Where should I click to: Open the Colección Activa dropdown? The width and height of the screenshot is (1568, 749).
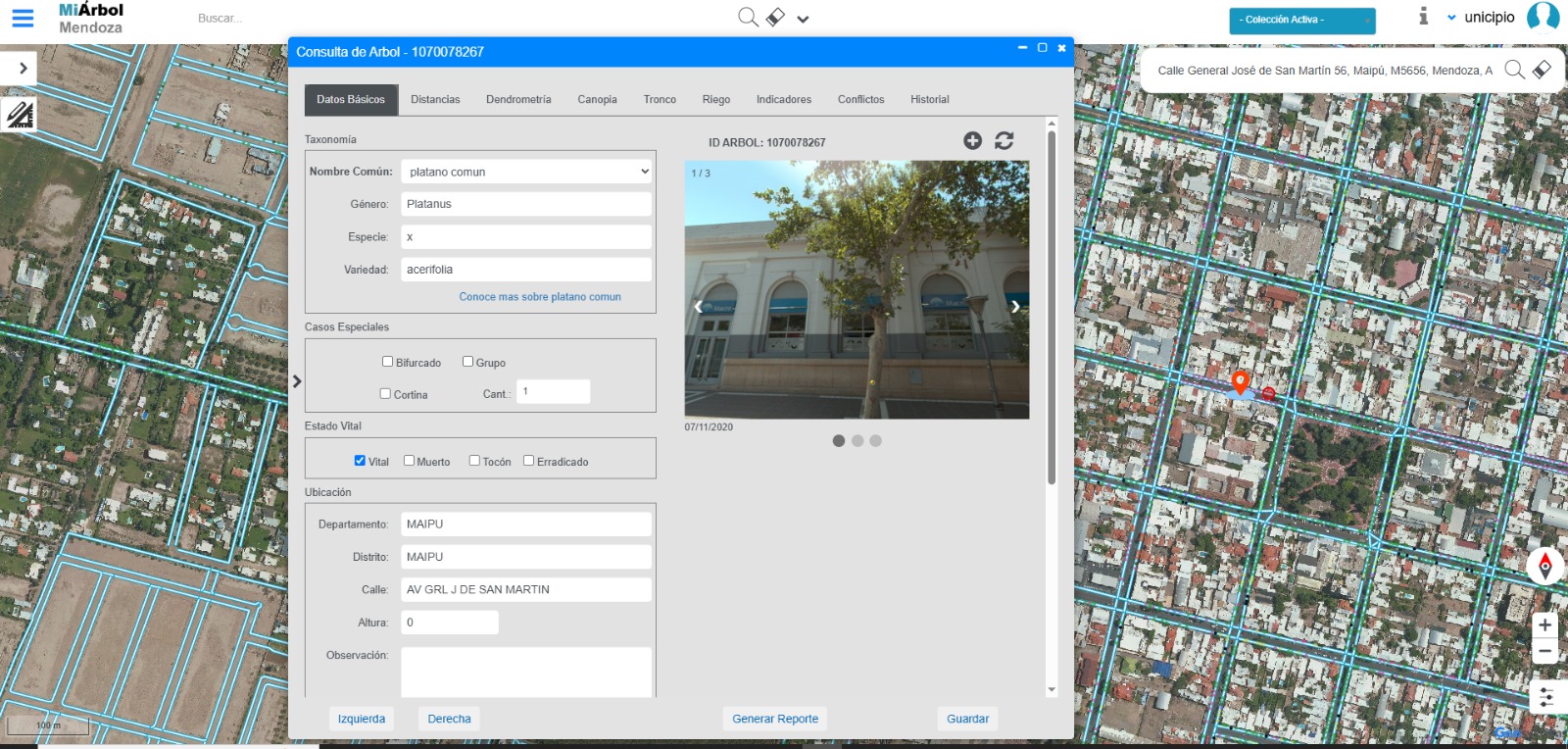pyautogui.click(x=1302, y=20)
